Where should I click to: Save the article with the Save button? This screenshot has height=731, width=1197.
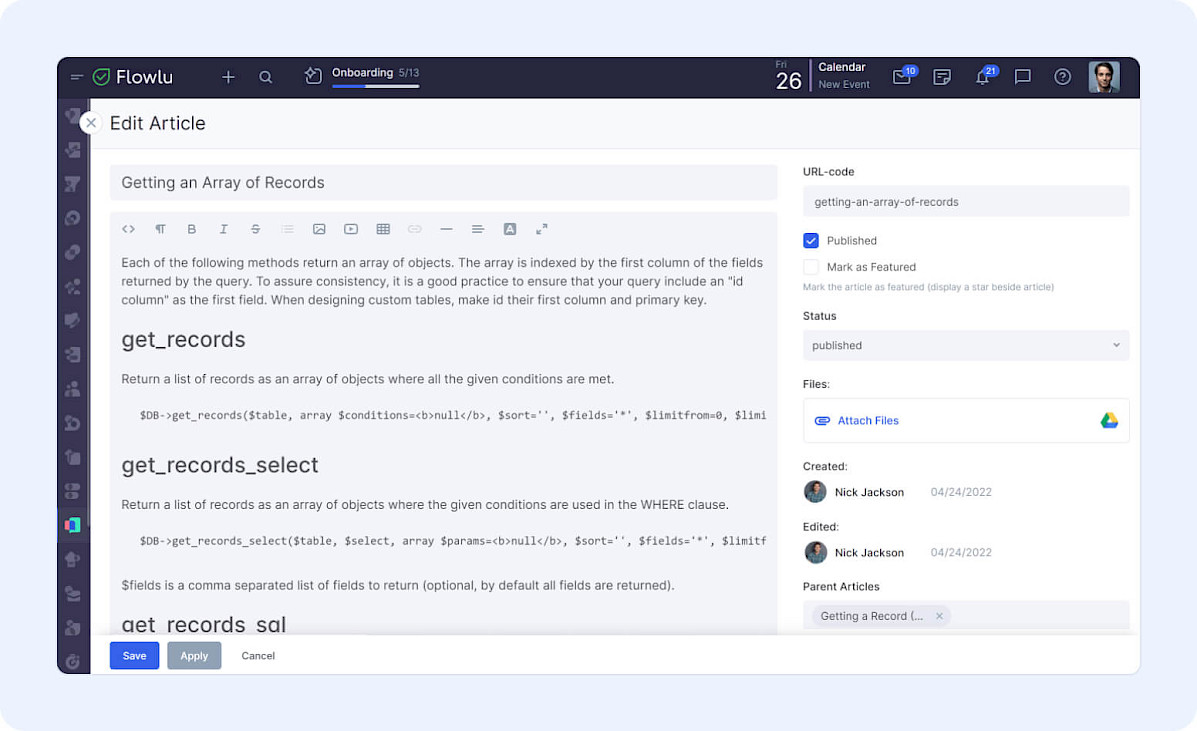click(134, 655)
